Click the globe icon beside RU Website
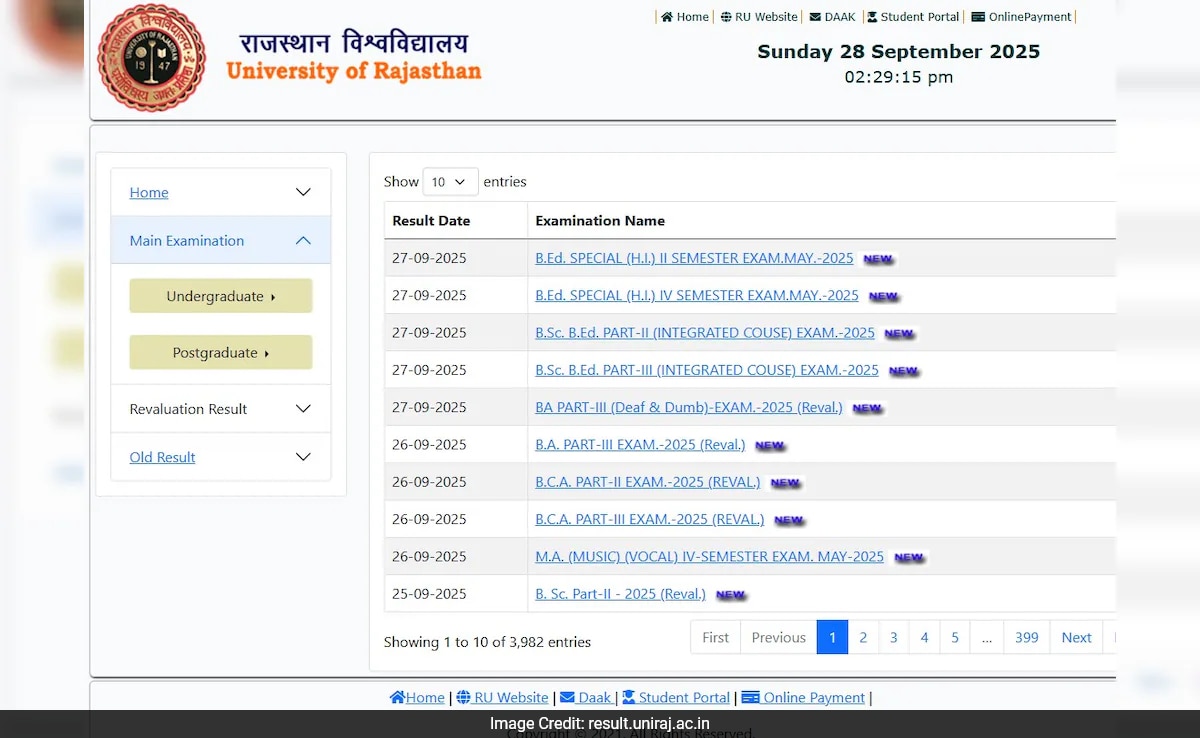1200x738 pixels. pyautogui.click(x=726, y=17)
